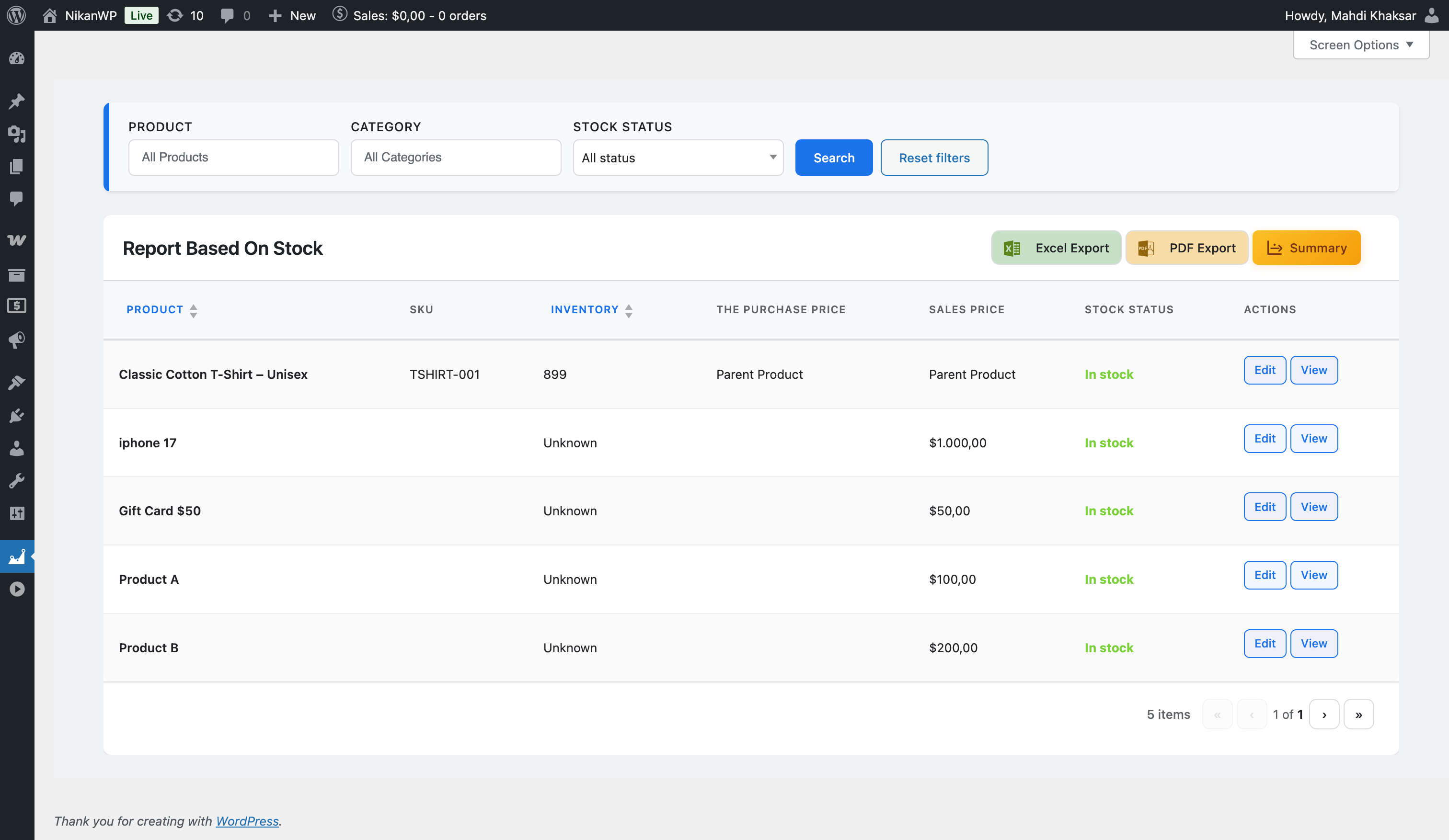Screen dimensions: 1449x840
Task: Open the Media Library icon in sidebar
Action: tap(17, 135)
